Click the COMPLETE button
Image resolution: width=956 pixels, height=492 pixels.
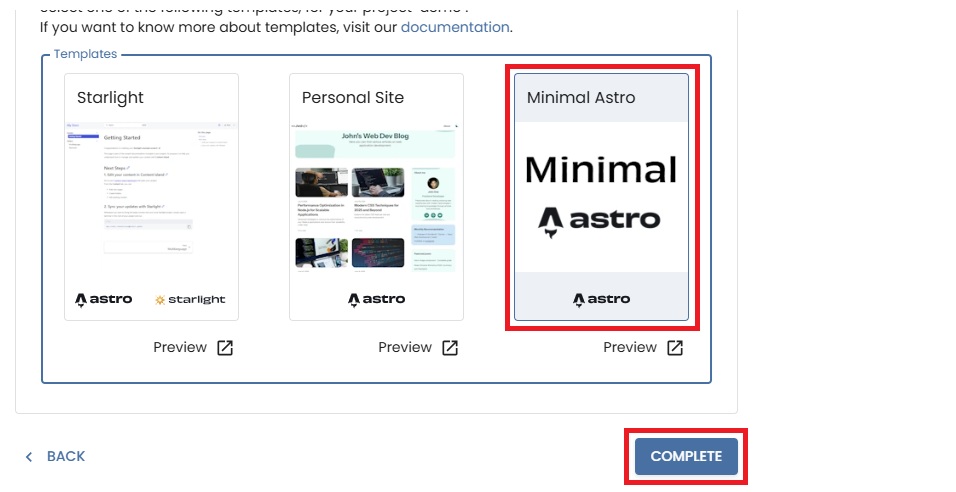pos(687,457)
